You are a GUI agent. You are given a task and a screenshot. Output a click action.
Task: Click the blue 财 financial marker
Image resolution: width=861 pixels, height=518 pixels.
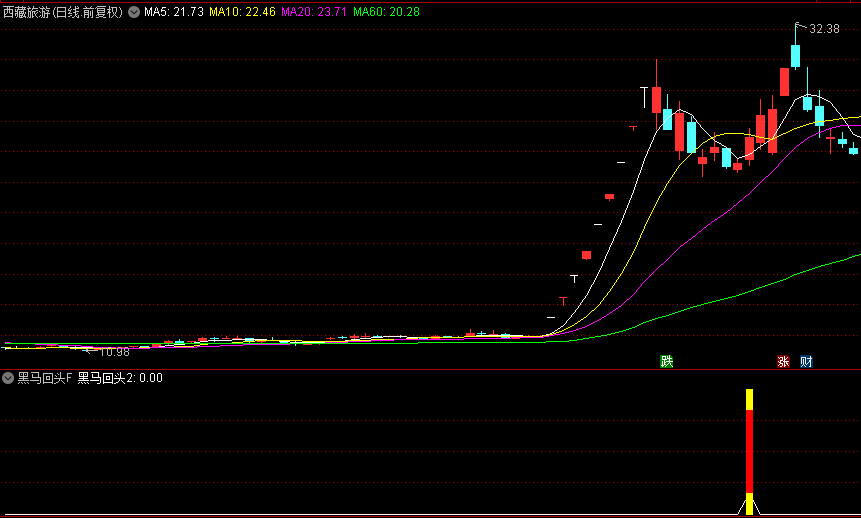(806, 361)
